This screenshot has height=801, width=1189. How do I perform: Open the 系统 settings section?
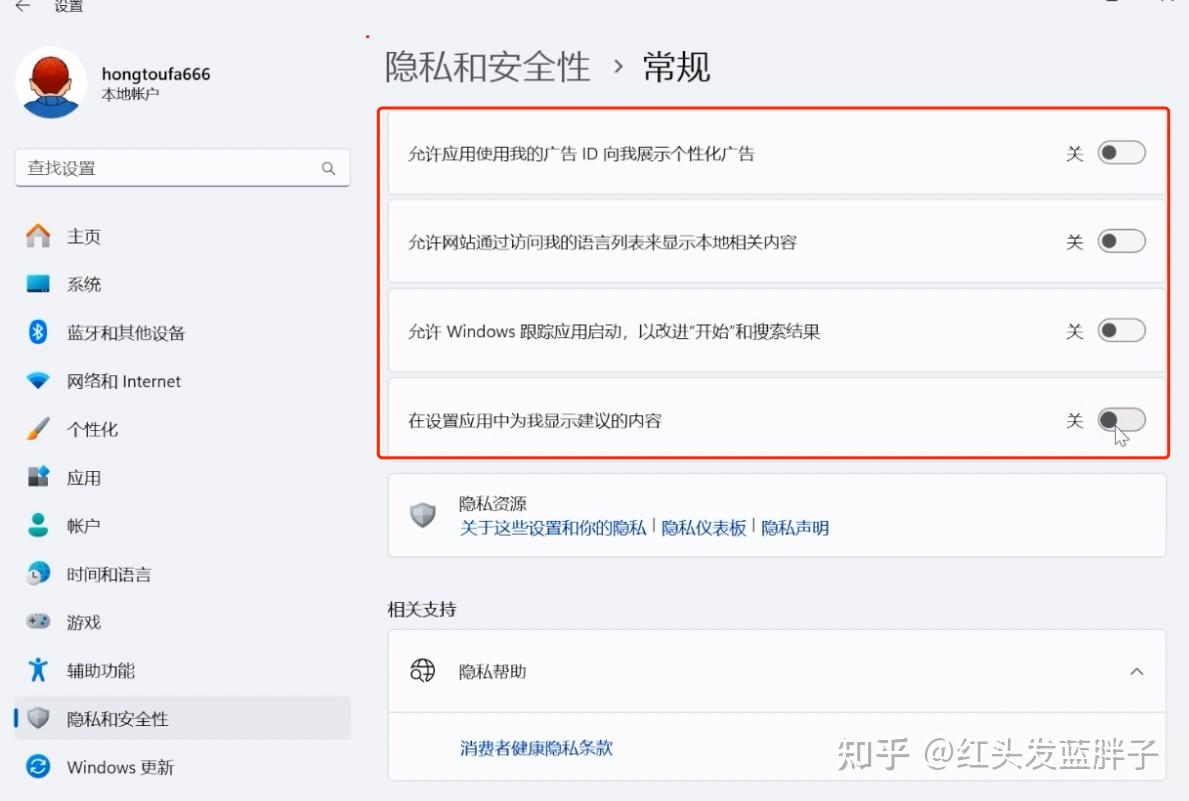click(x=182, y=284)
